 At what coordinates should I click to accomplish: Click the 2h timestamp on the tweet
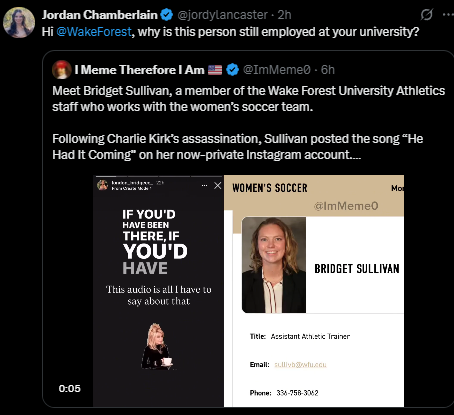[285, 15]
